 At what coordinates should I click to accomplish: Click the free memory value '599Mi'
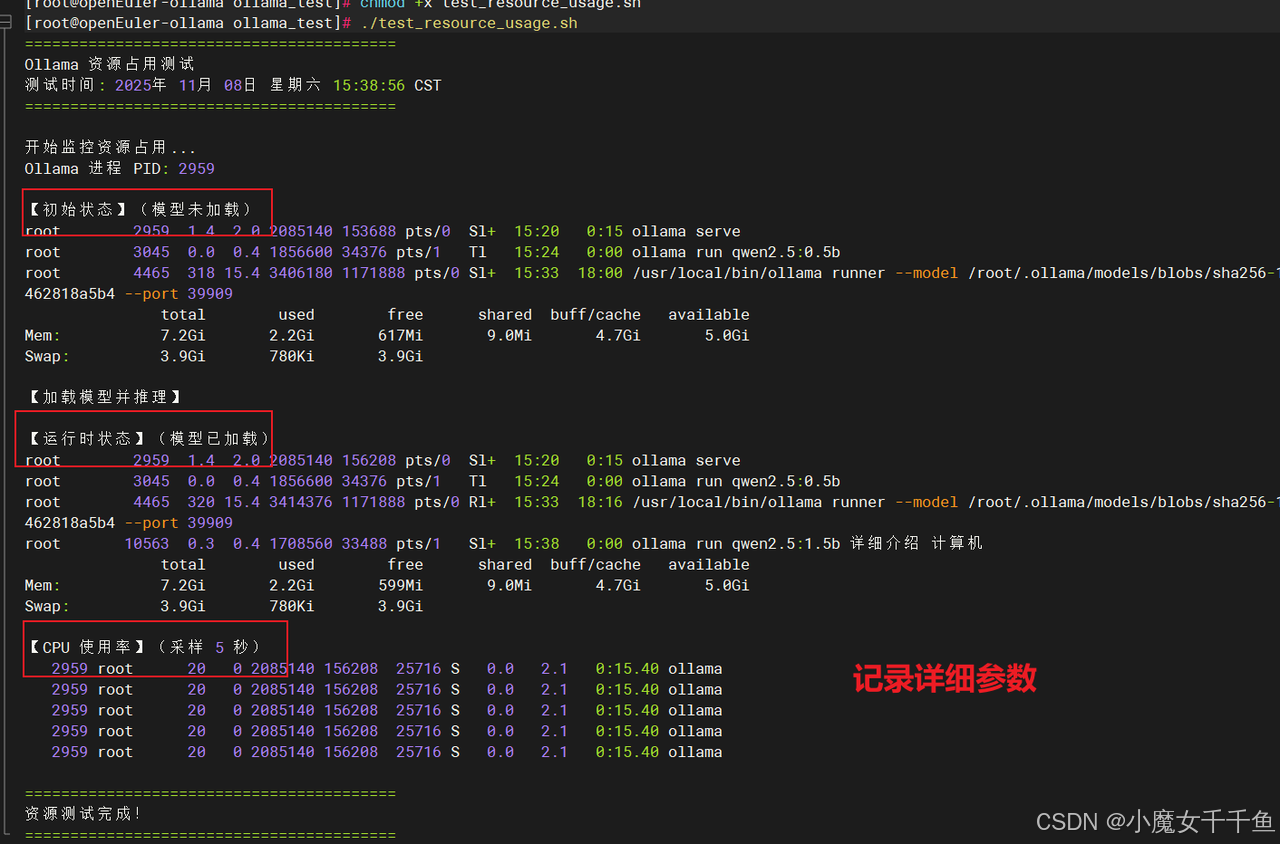[400, 585]
